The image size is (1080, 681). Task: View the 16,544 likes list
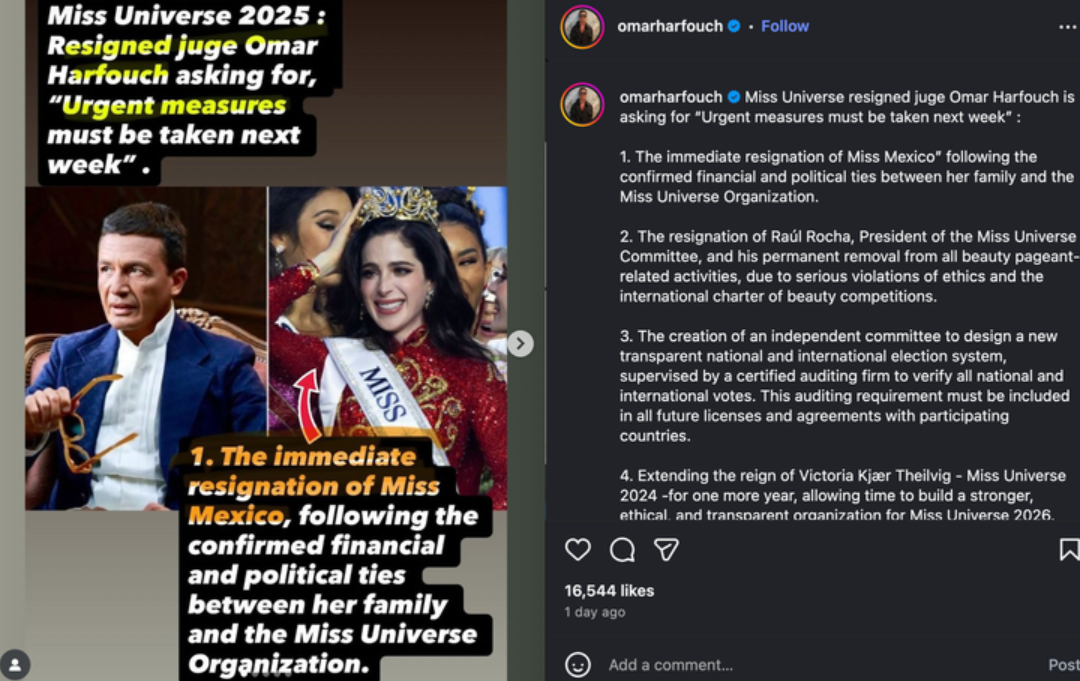(x=609, y=591)
